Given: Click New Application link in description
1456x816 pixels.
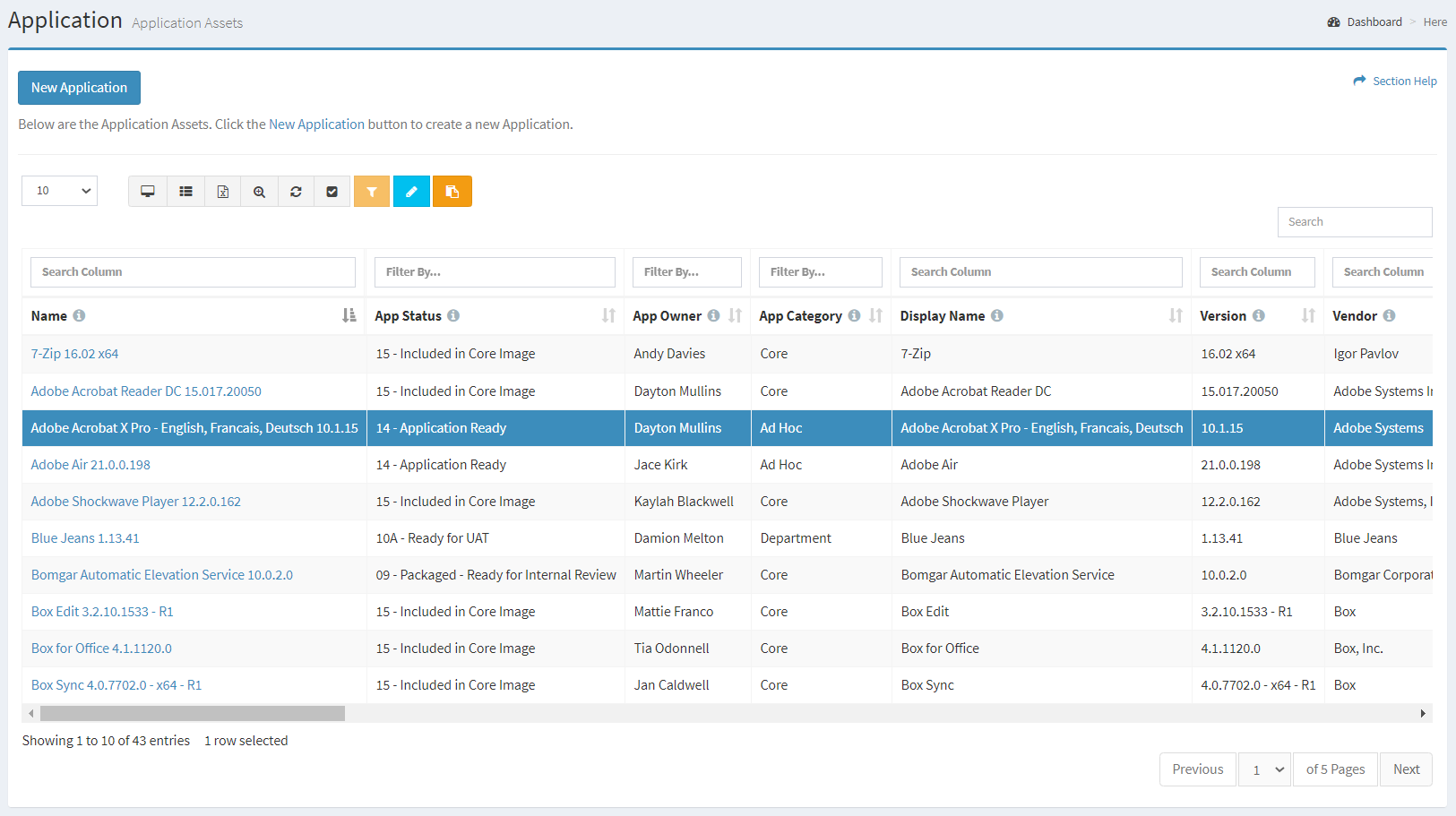Looking at the screenshot, I should [316, 125].
